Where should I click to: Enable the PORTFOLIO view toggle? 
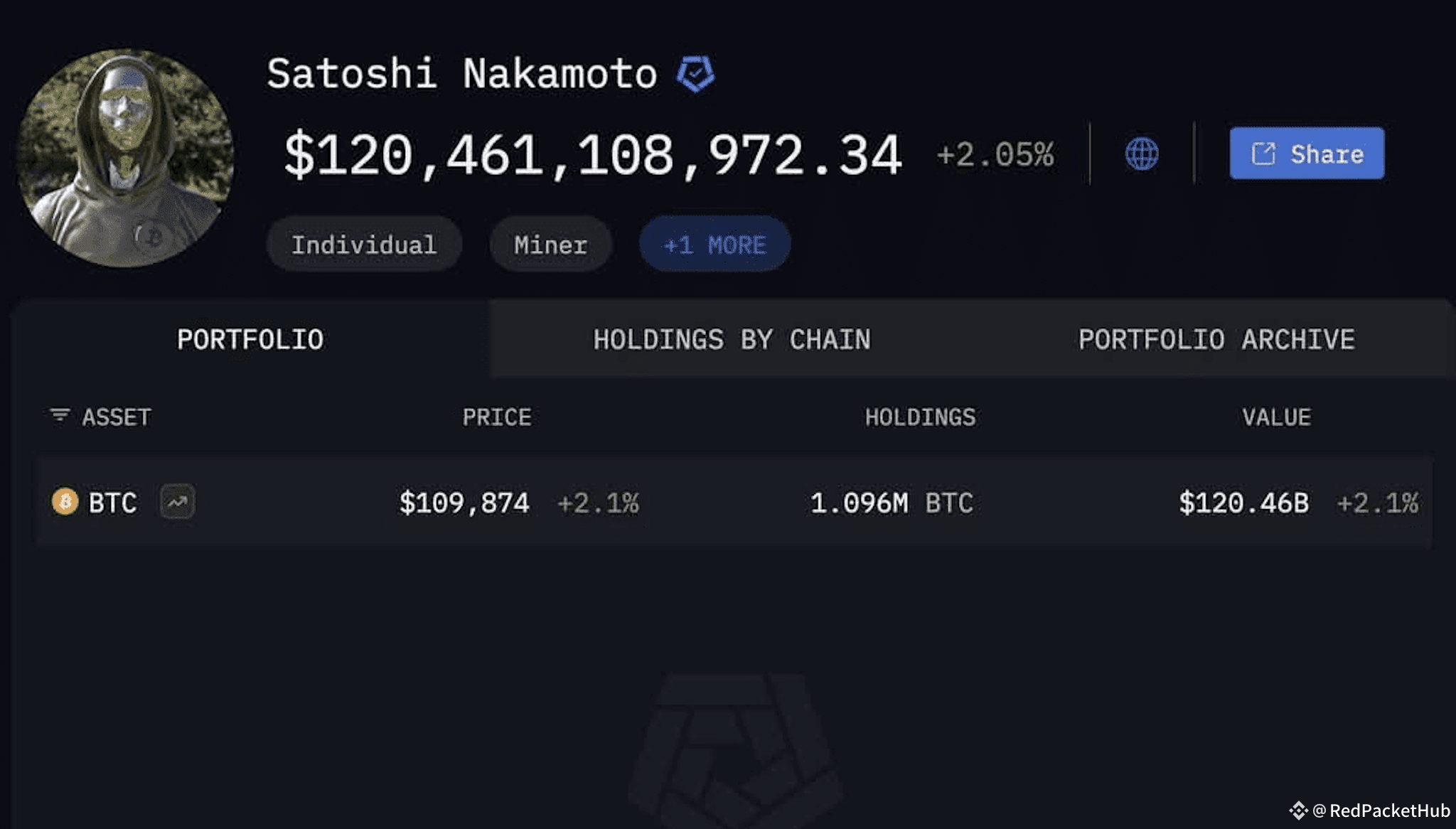click(x=250, y=339)
